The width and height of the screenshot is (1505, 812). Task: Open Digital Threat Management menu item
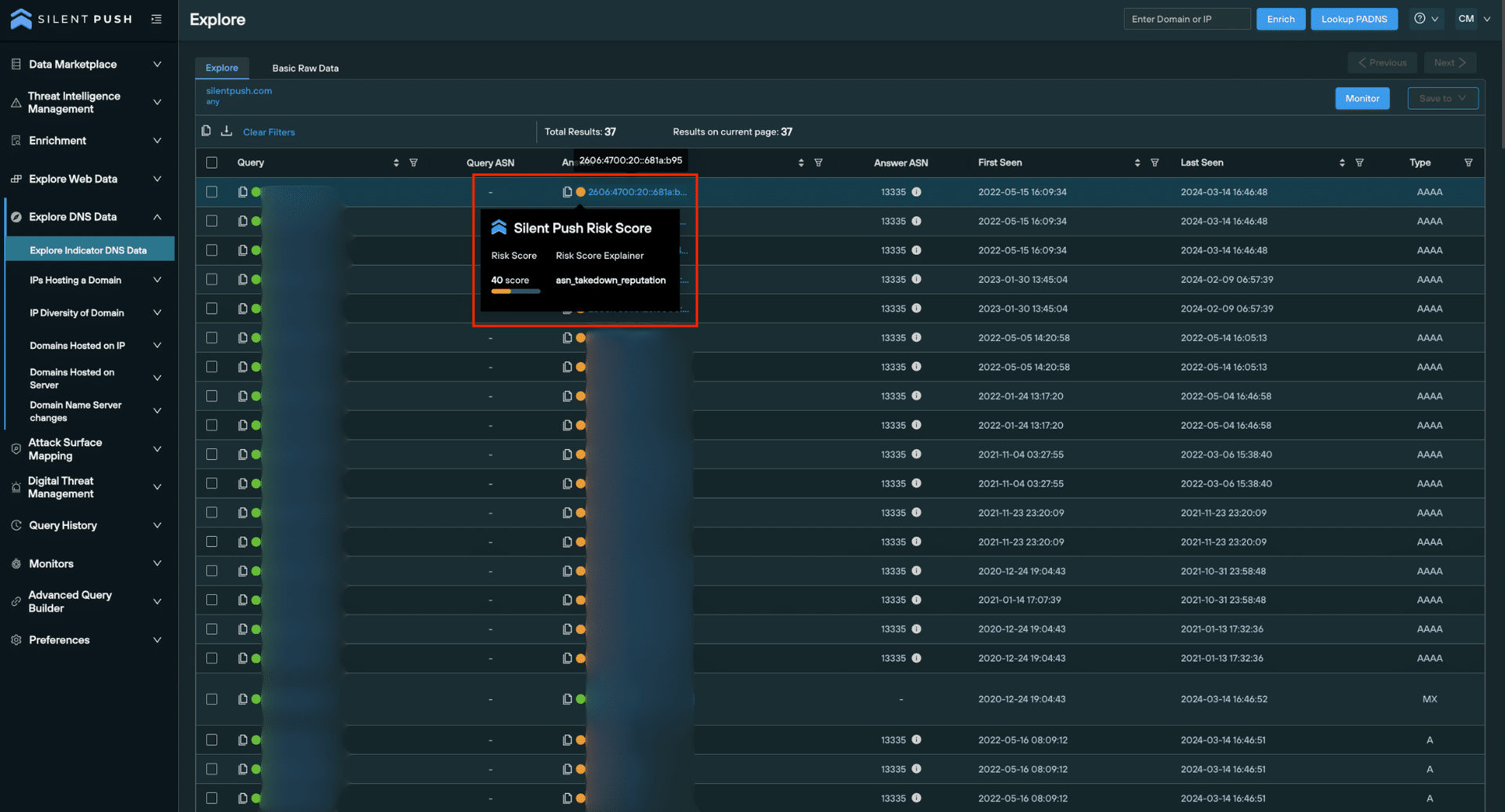60,488
